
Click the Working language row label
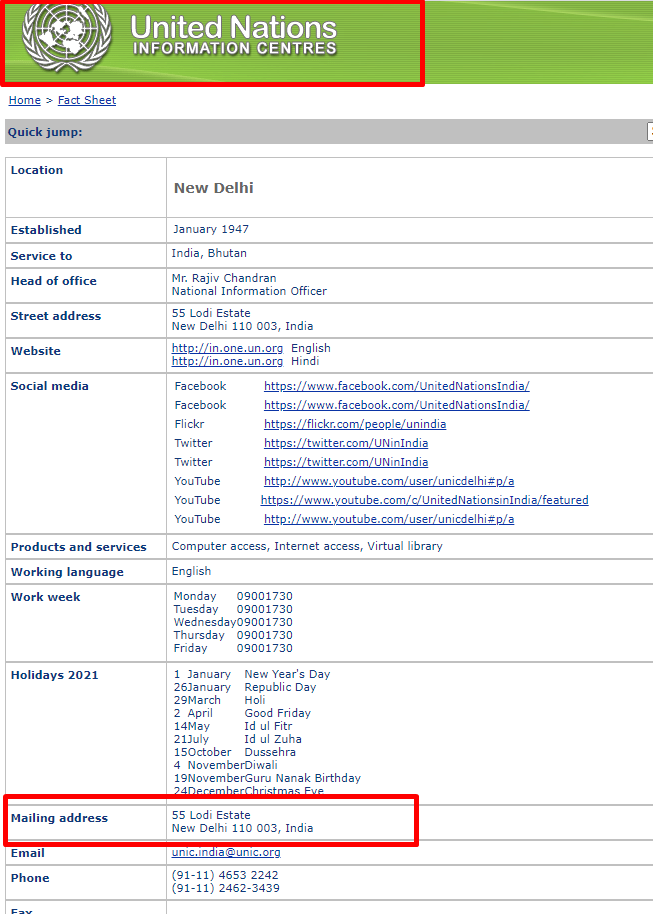(67, 572)
